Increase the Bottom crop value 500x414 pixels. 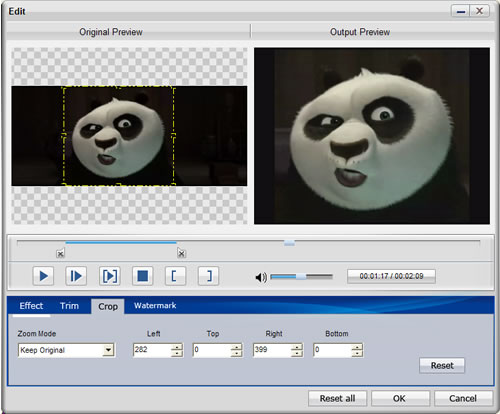click(357, 347)
